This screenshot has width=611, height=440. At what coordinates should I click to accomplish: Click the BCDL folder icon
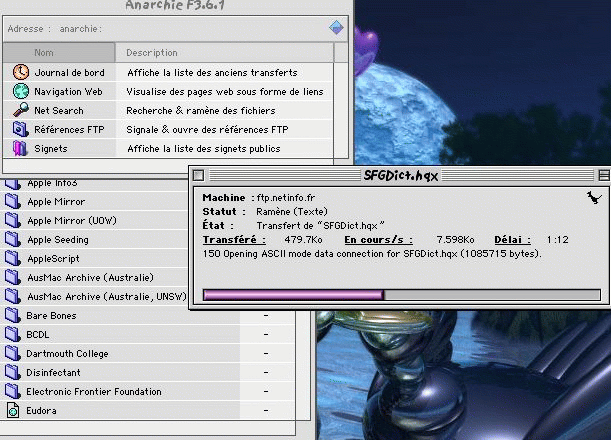pos(12,335)
